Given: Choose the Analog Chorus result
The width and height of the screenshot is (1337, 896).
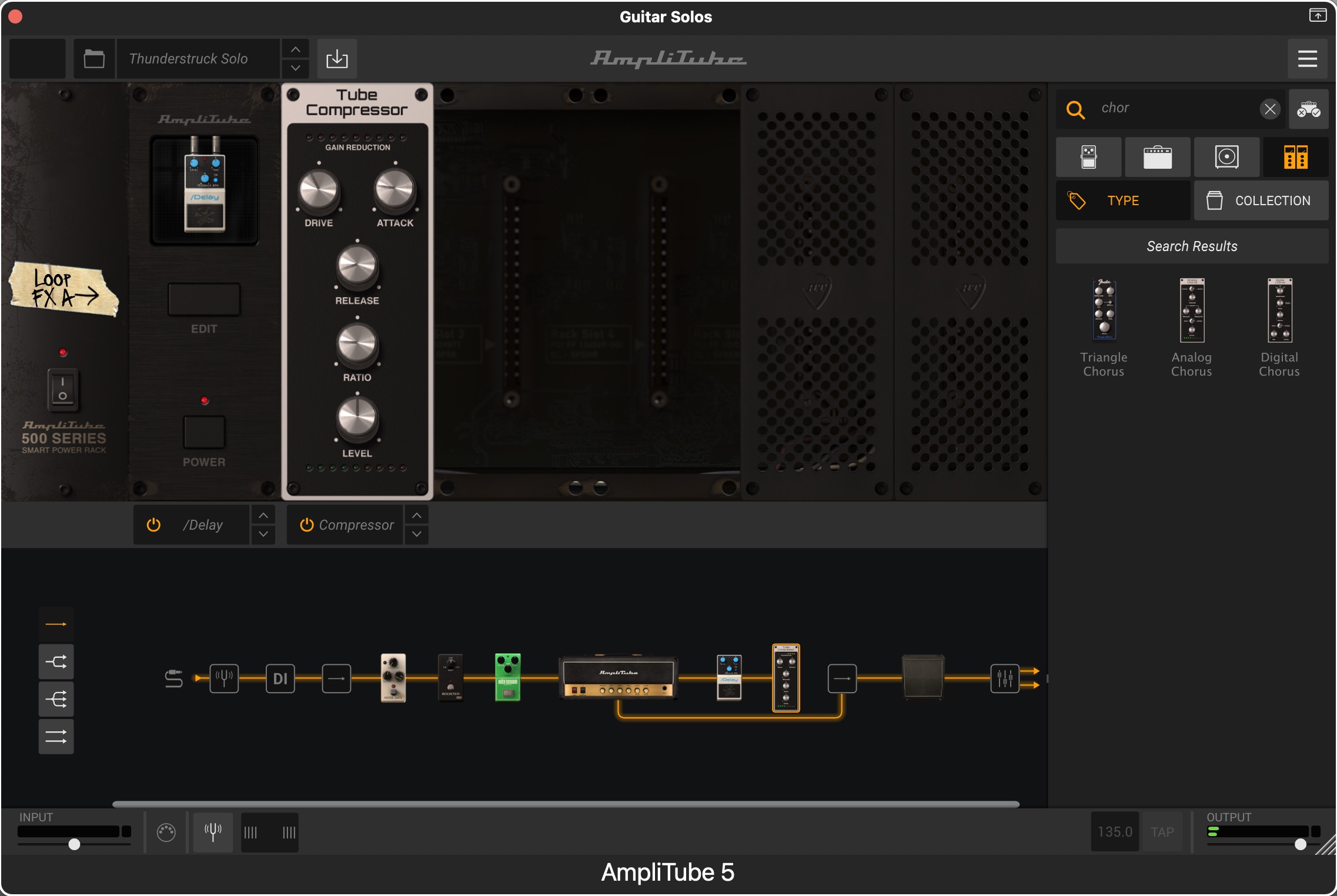Looking at the screenshot, I should coord(1192,328).
